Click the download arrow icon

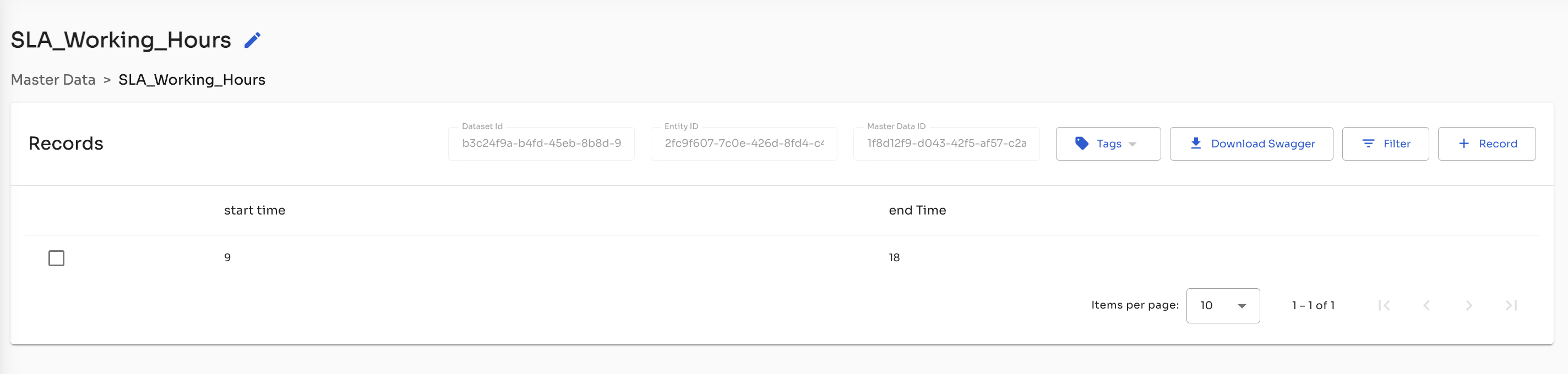point(1195,144)
